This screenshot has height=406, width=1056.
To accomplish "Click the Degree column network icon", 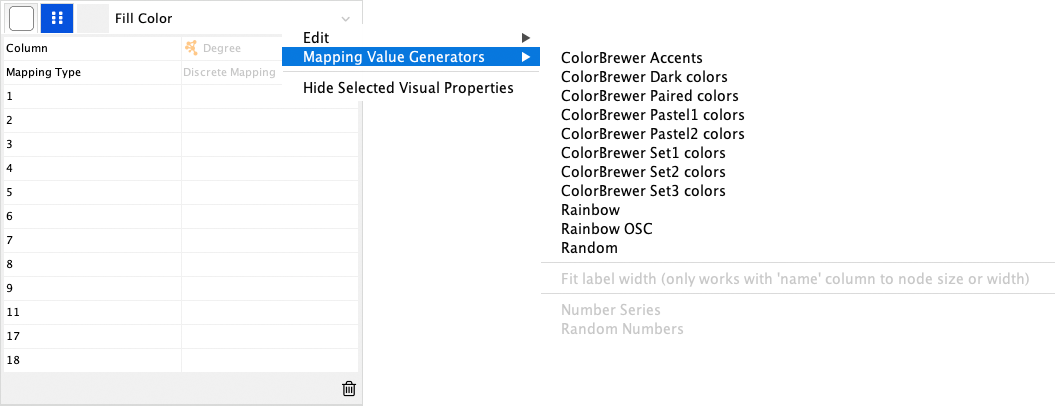I will coord(191,48).
